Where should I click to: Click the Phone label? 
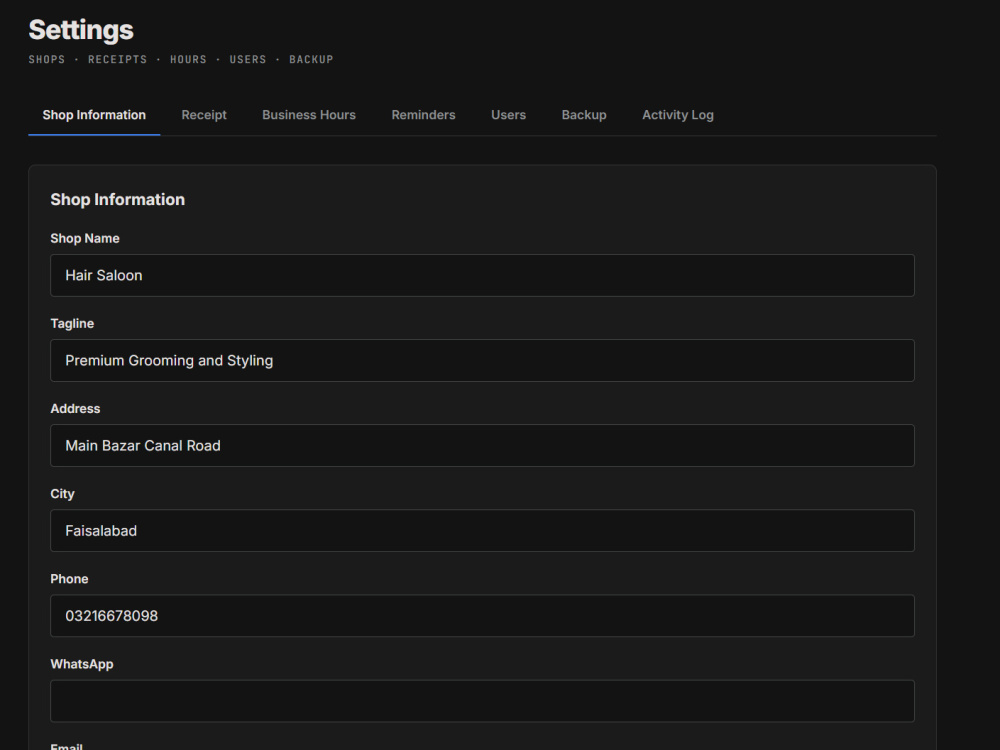[x=70, y=579]
